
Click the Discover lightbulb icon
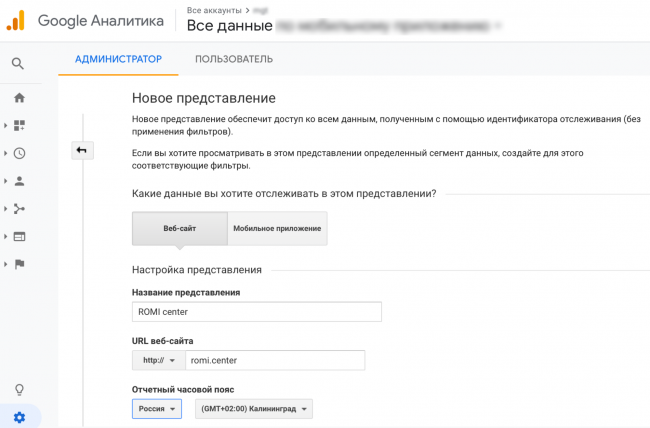click(19, 389)
